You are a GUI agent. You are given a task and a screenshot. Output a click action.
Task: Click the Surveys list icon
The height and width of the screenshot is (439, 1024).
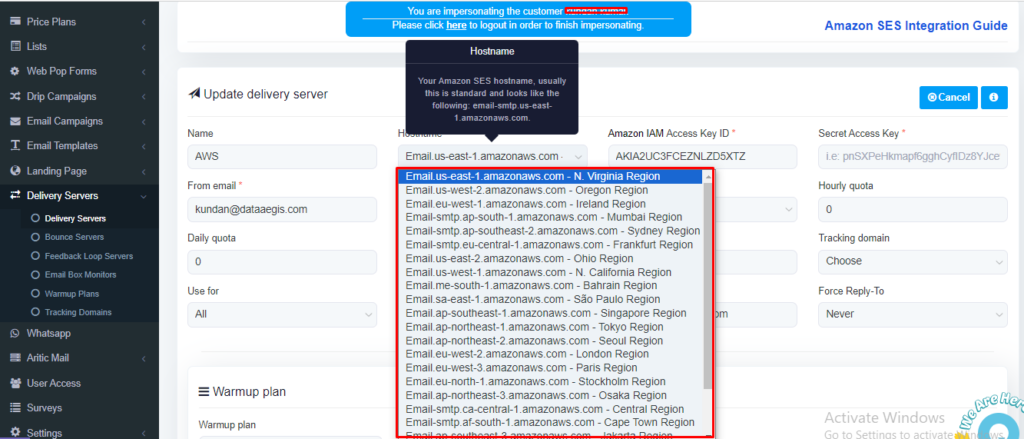[x=15, y=408]
